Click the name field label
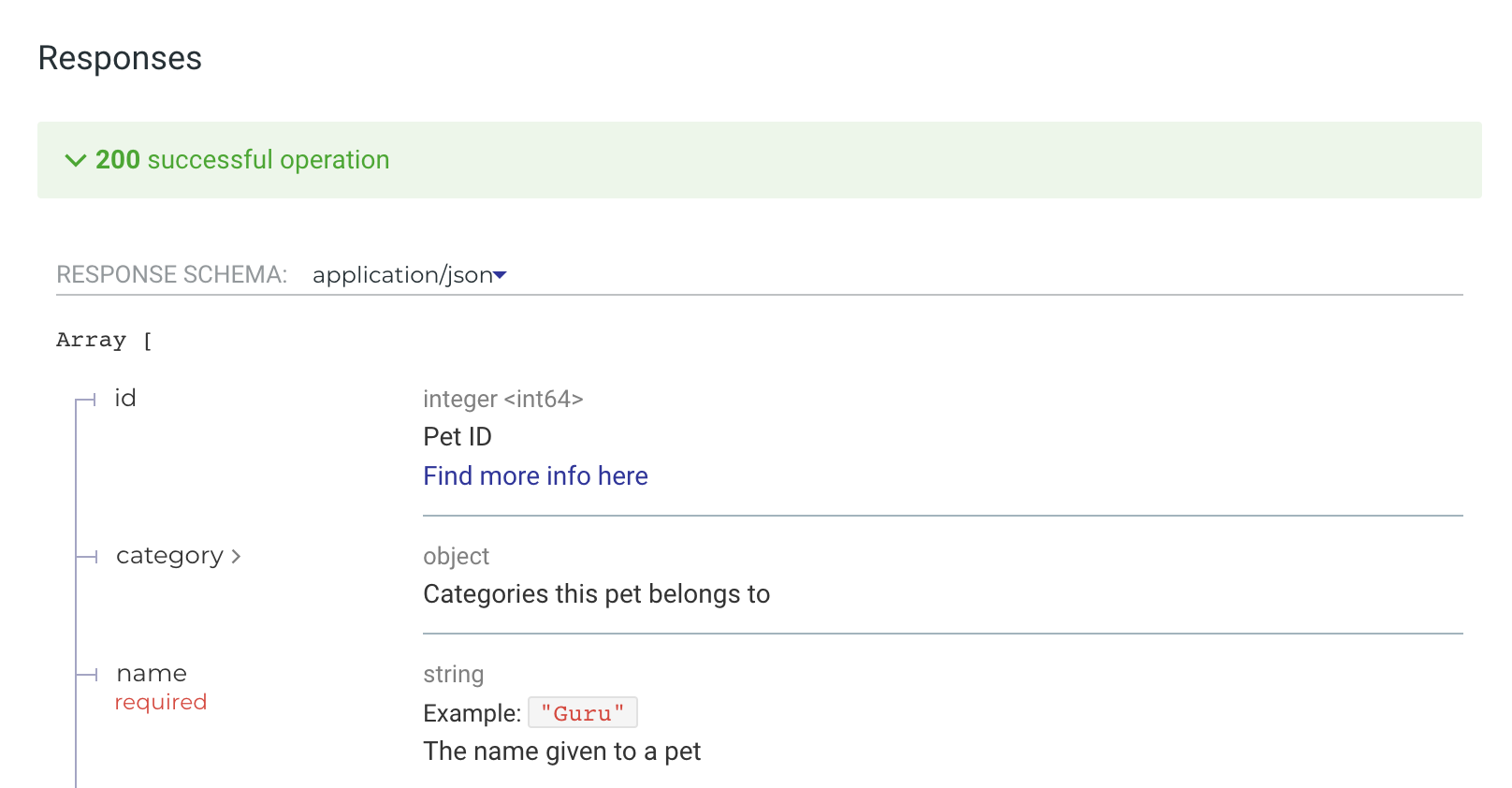Viewport: 1512px width, 788px height. (x=151, y=673)
